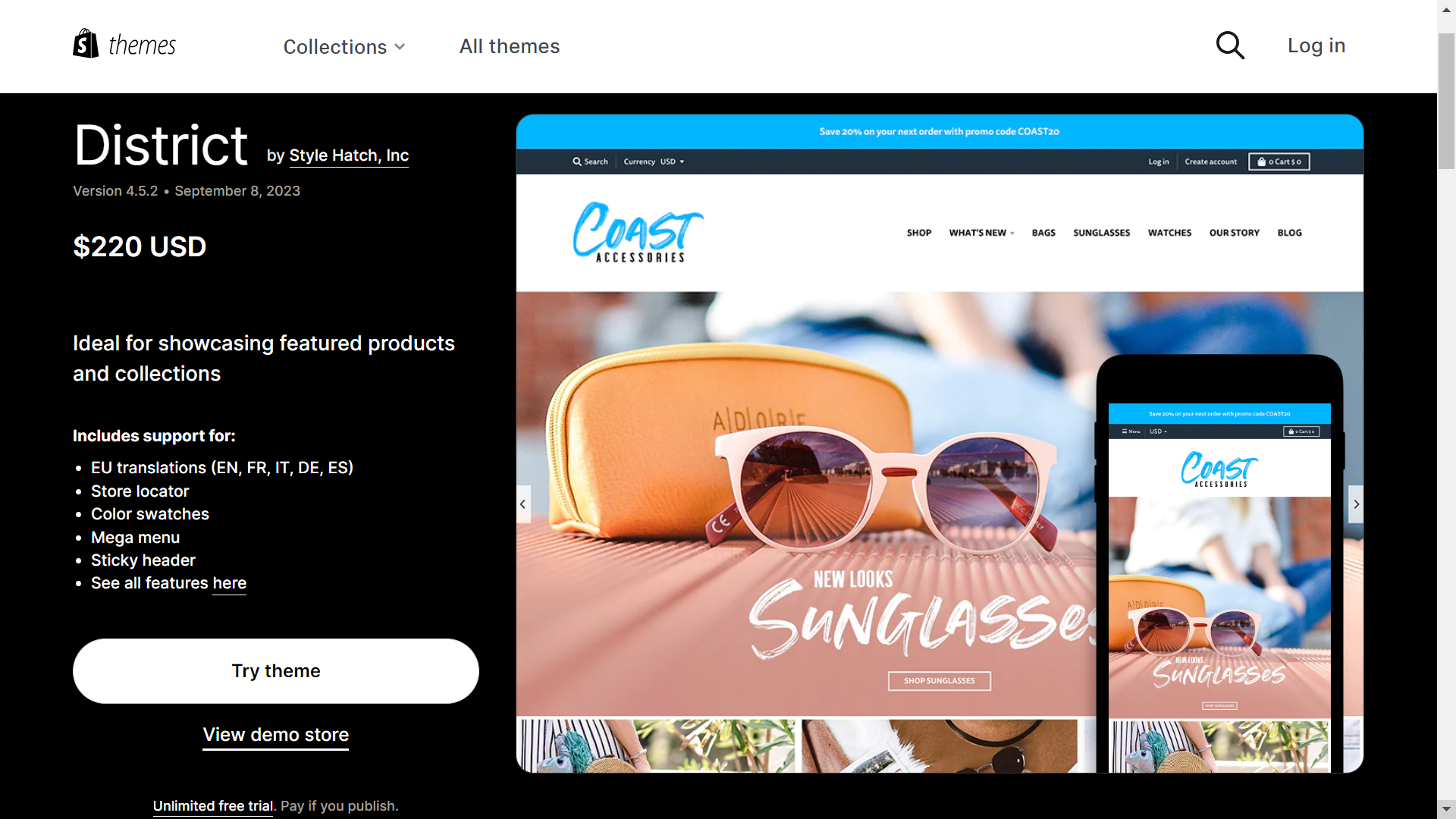Click the Shopify Themes logo icon

click(84, 43)
